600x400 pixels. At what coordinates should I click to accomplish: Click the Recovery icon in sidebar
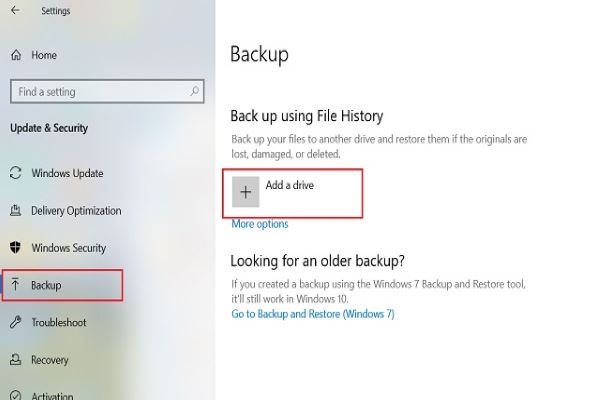click(x=15, y=359)
